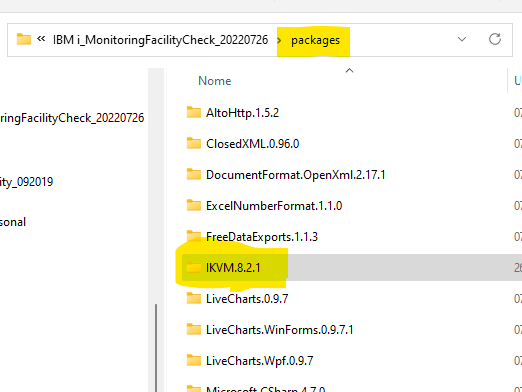Click the navigation pane vertical scrollbar
522x392 pixels.
coord(156,348)
